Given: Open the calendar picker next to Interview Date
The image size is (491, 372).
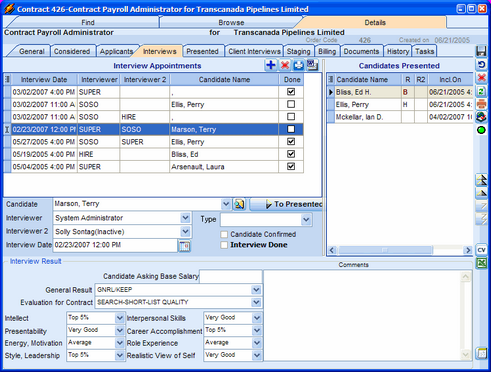Looking at the screenshot, I should (185, 246).
